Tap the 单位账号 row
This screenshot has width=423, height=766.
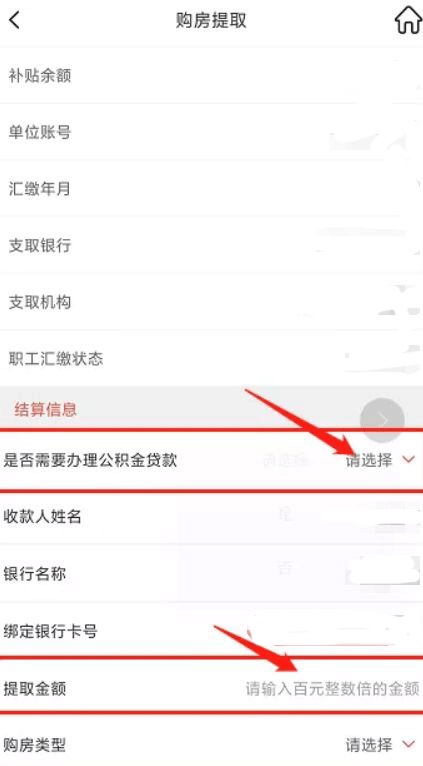point(212,132)
